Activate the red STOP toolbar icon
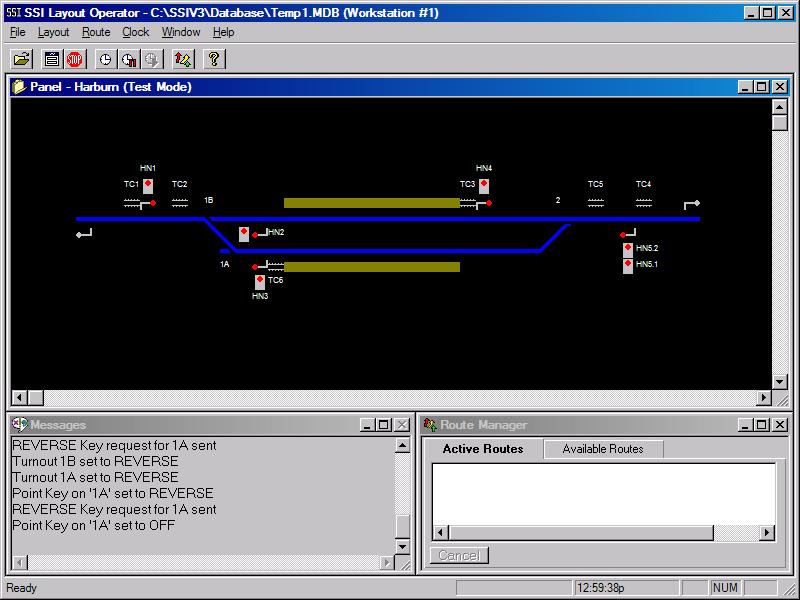Viewport: 800px width, 600px height. 74,59
